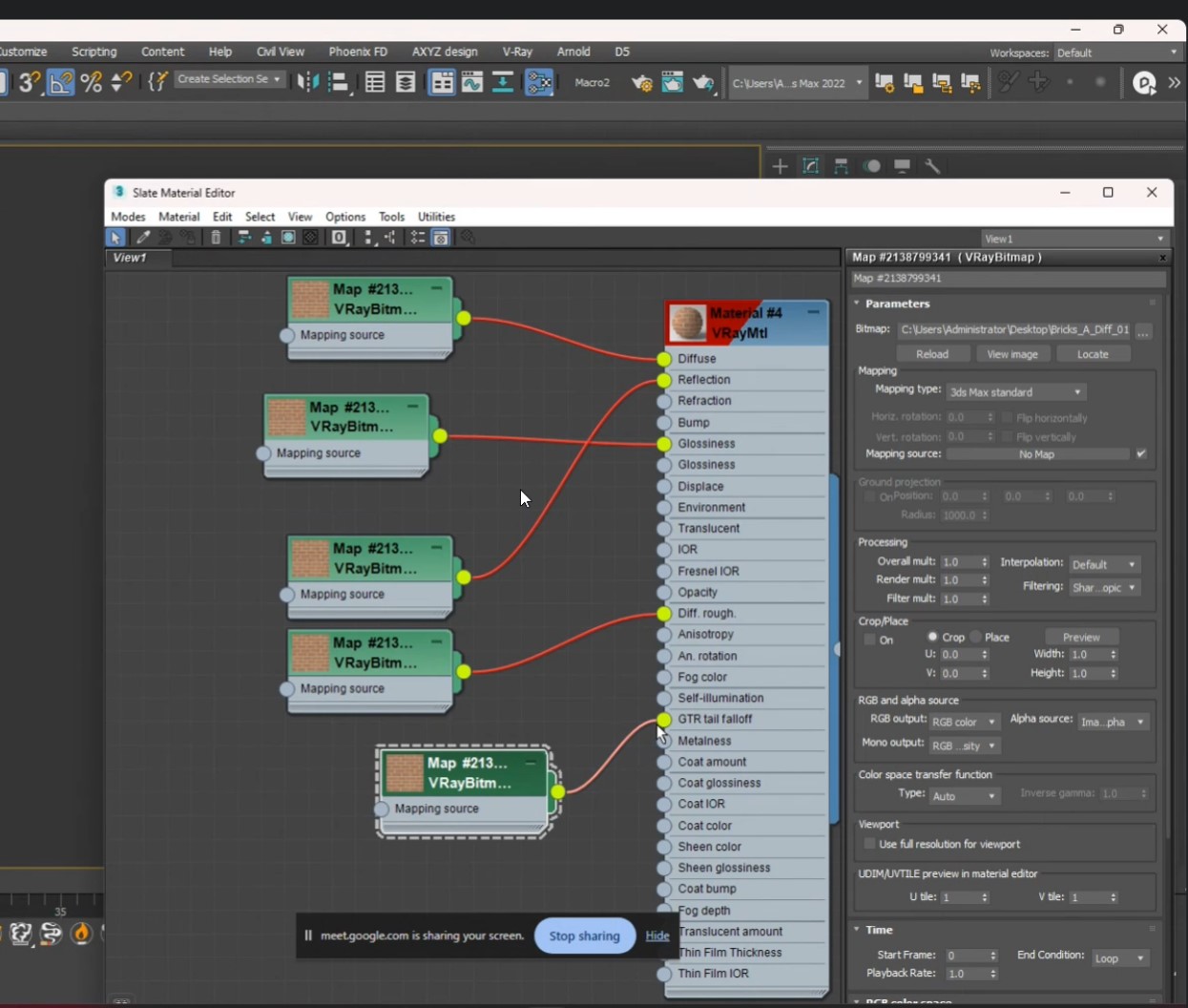The width and height of the screenshot is (1188, 1008).
Task: Open the Curve Editor from main toolbar
Action: point(472,83)
